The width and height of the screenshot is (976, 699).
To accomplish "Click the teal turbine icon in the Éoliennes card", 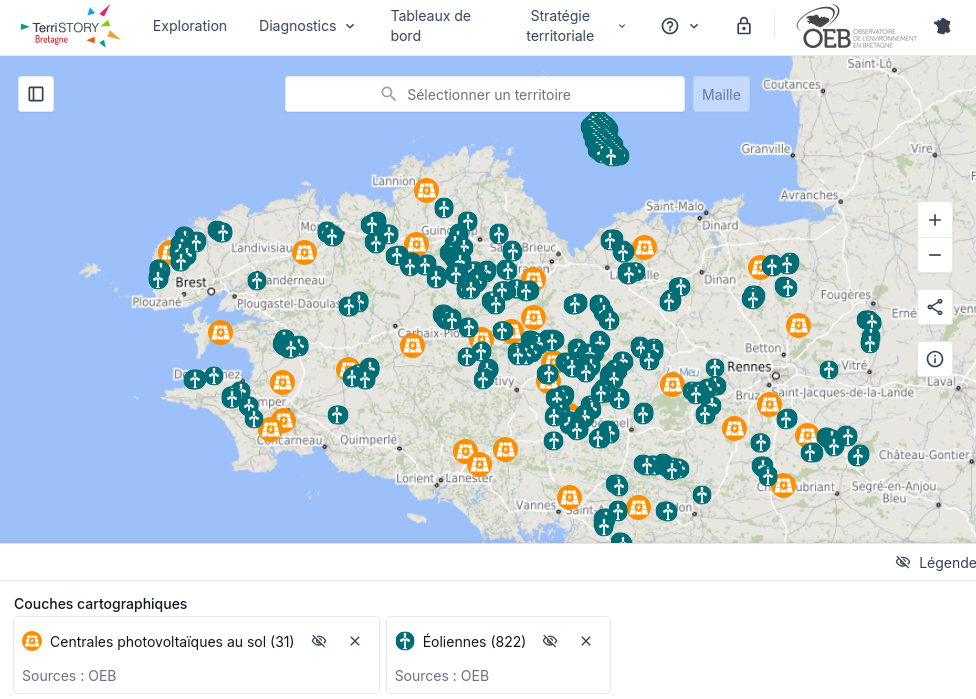I will pos(405,641).
